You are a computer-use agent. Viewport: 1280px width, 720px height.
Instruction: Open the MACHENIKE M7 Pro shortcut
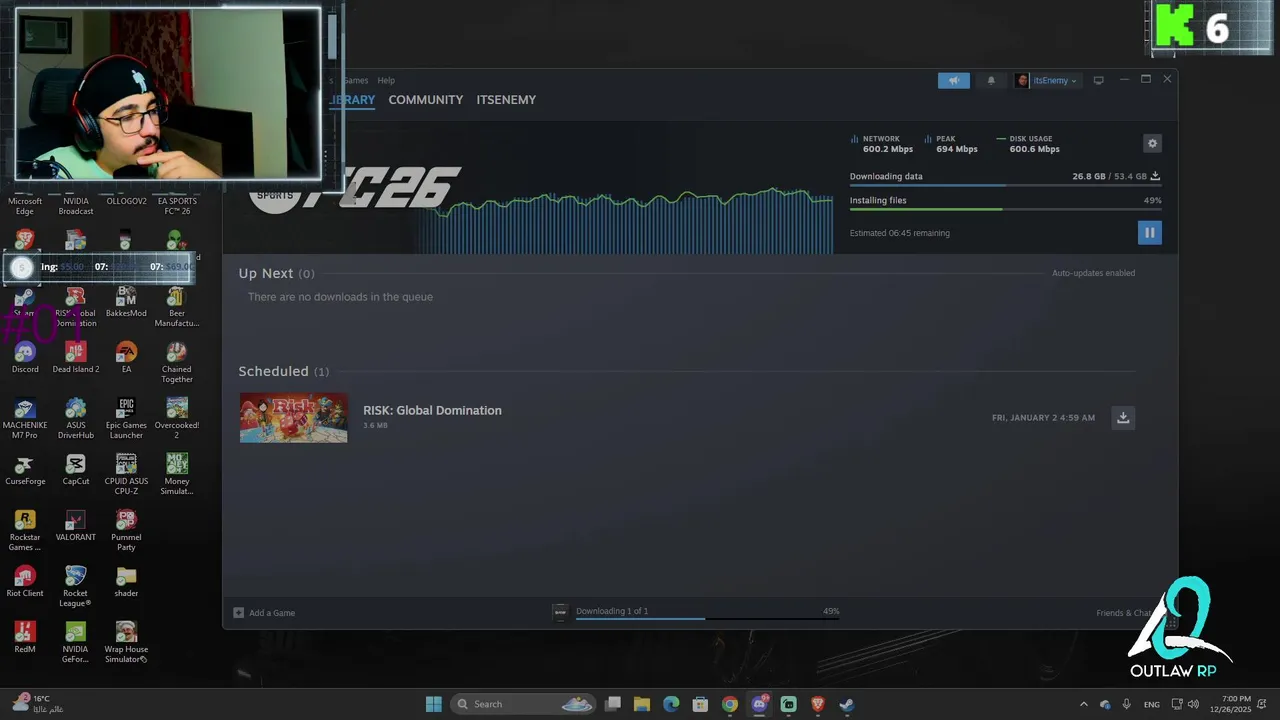point(25,418)
